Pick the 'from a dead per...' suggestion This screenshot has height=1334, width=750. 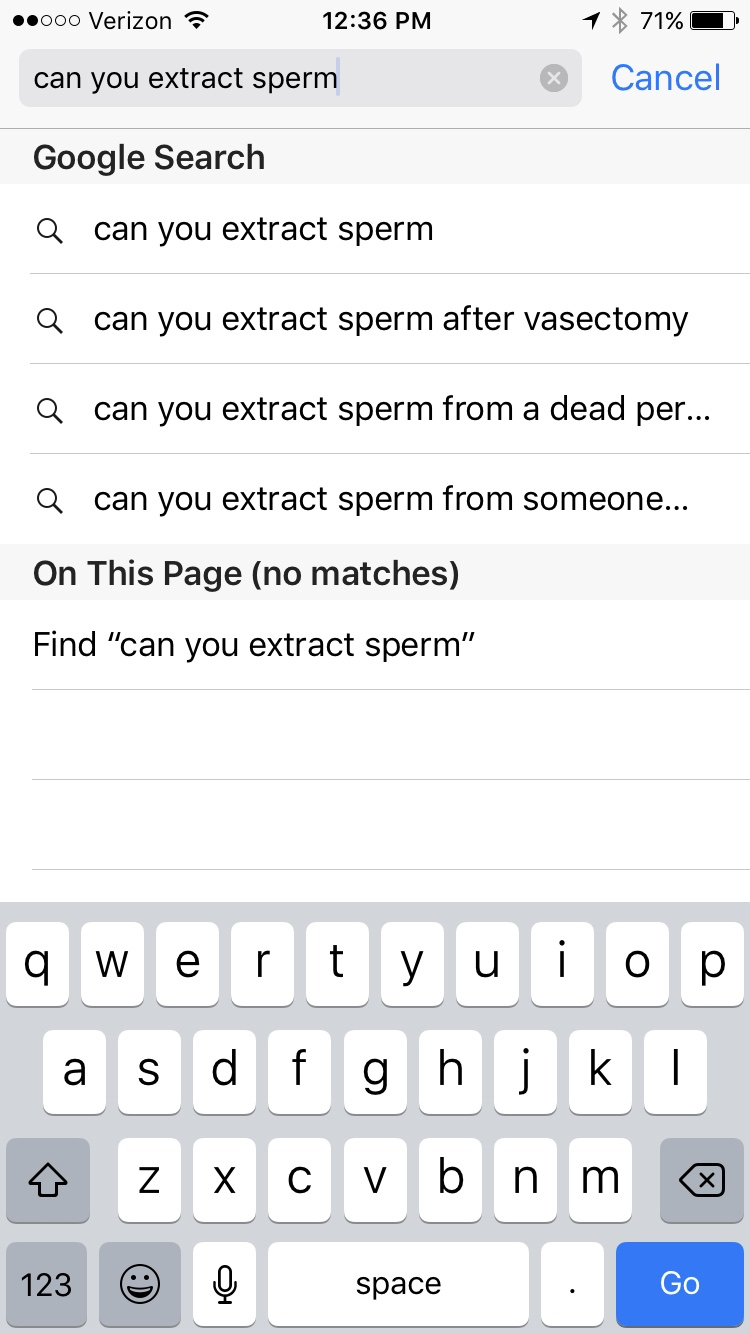click(402, 409)
